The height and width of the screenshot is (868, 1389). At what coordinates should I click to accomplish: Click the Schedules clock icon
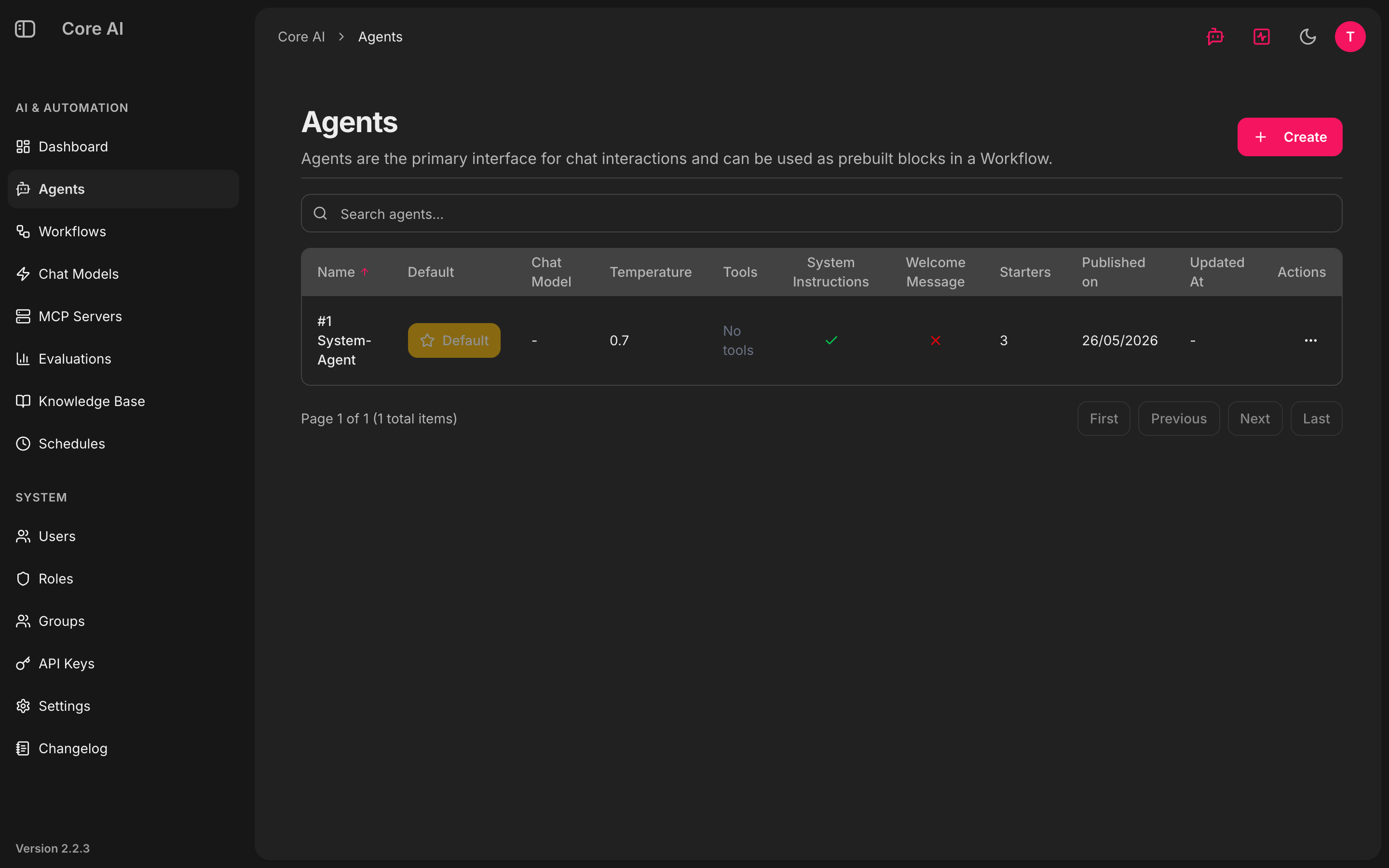(x=23, y=444)
